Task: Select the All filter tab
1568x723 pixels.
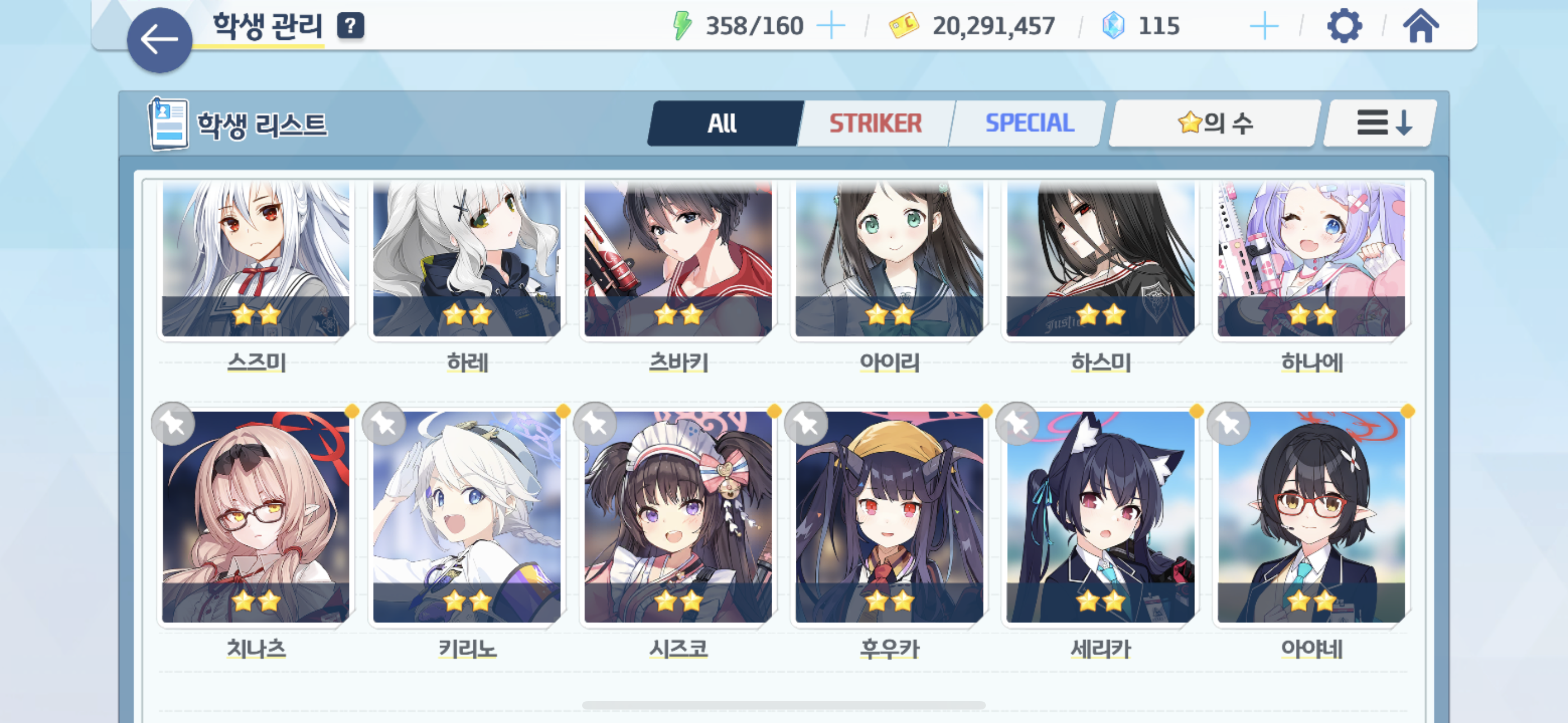Action: click(722, 123)
